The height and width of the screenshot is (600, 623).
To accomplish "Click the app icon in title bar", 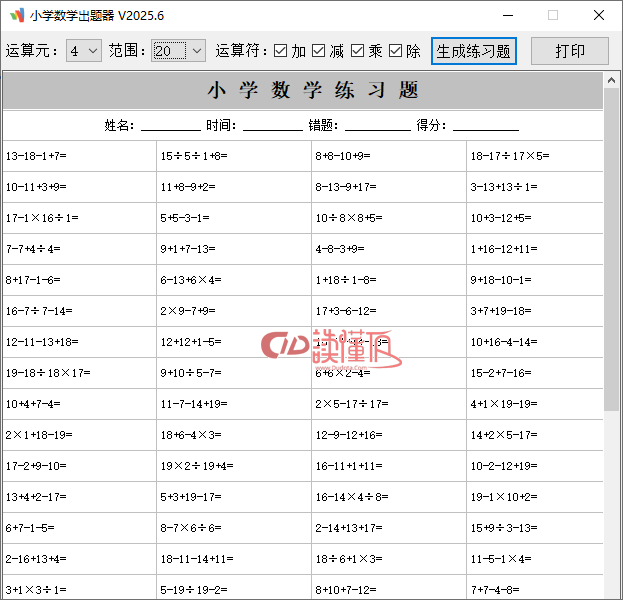I will click(17, 15).
